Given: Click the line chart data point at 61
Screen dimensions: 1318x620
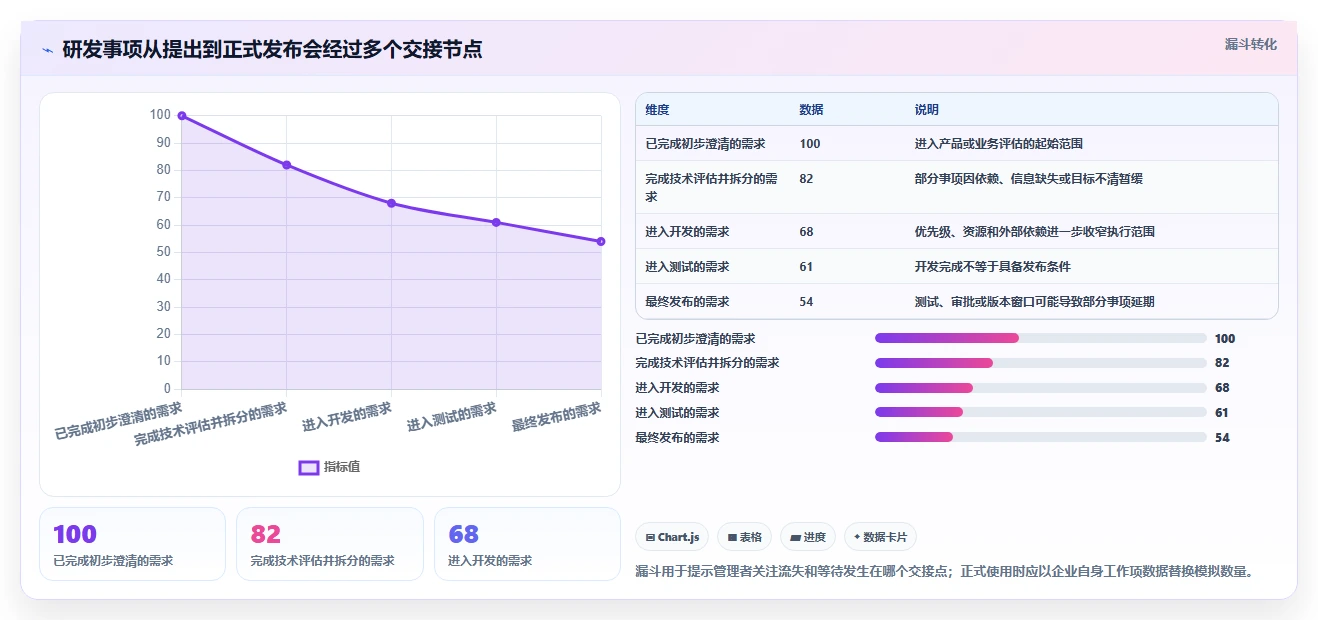Looking at the screenshot, I should point(497,222).
